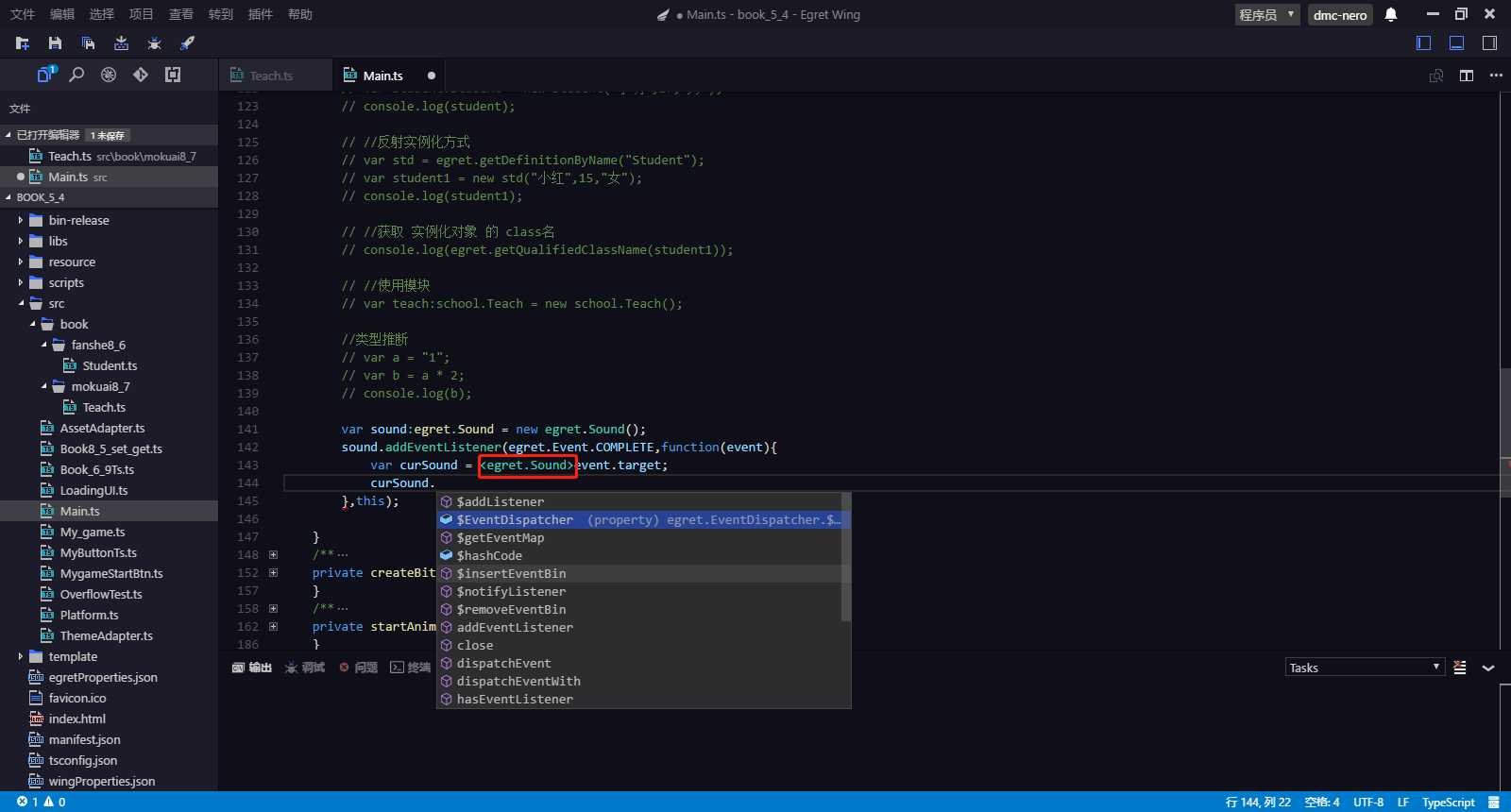Viewport: 1511px width, 812px height.
Task: Switch to the 输出 output panel tab
Action: 252,668
